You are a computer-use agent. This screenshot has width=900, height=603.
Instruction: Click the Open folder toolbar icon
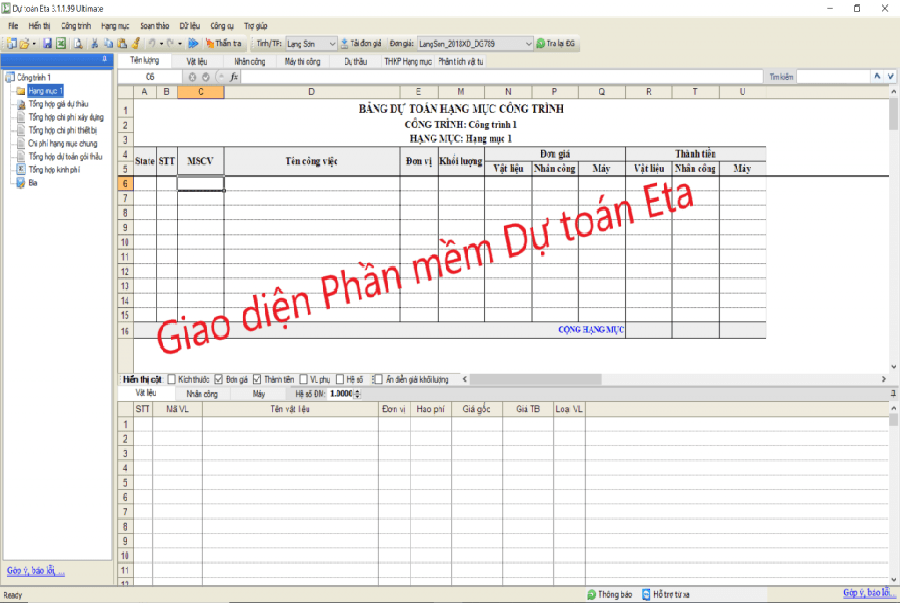tap(24, 44)
